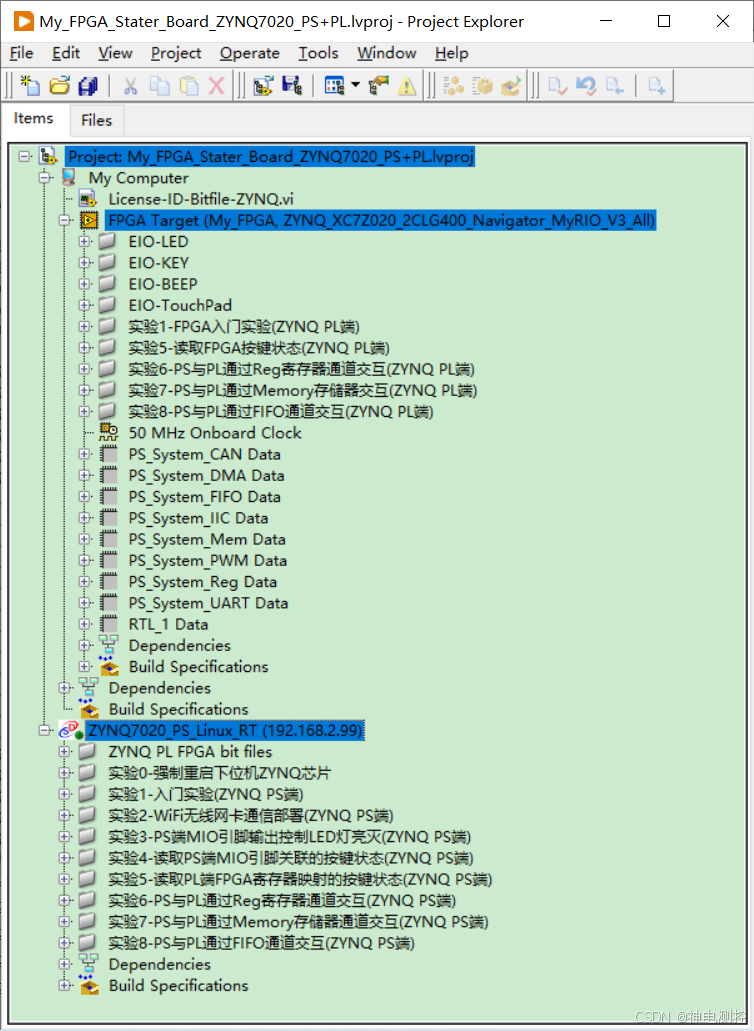The height and width of the screenshot is (1031, 754).
Task: Select the 实验2-WiFi无线网卡通信部署 folder
Action: pyautogui.click(x=250, y=815)
